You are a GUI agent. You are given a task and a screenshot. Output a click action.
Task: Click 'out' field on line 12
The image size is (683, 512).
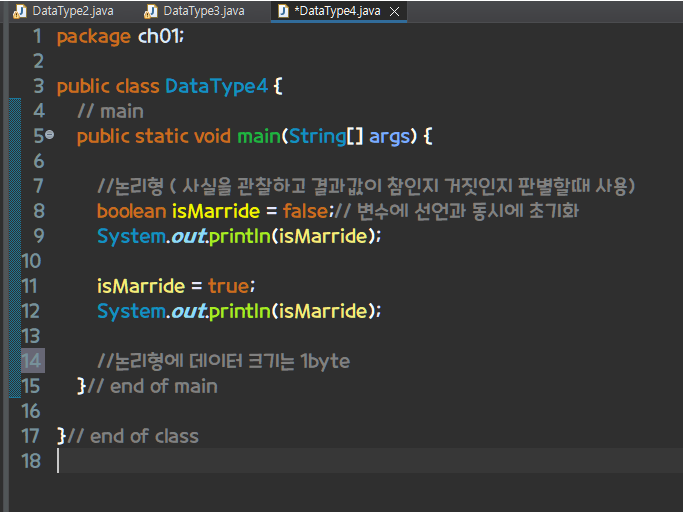pos(188,312)
